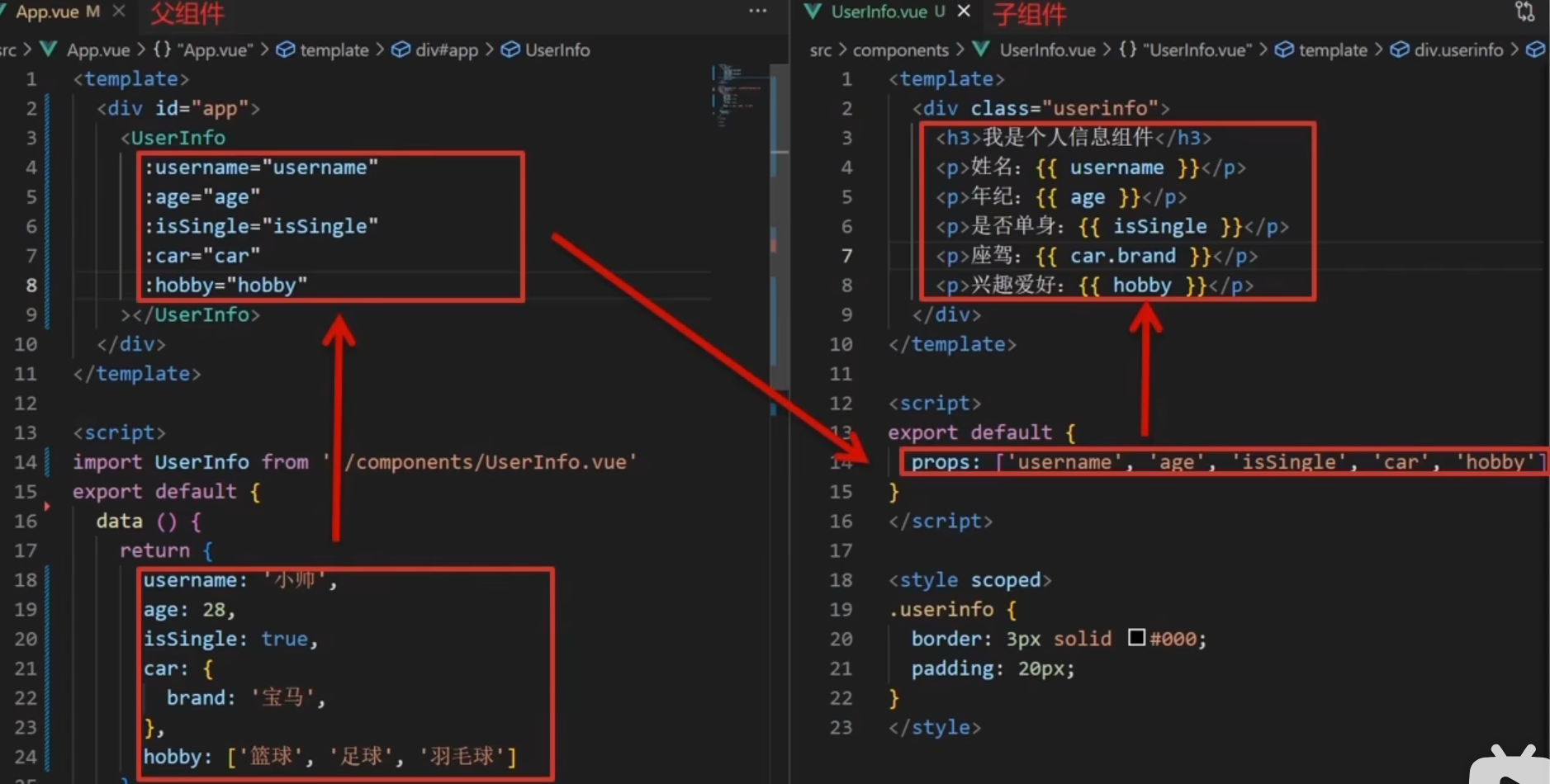Click the username: '小帅' data line
This screenshot has height=784, width=1550.
(240, 580)
